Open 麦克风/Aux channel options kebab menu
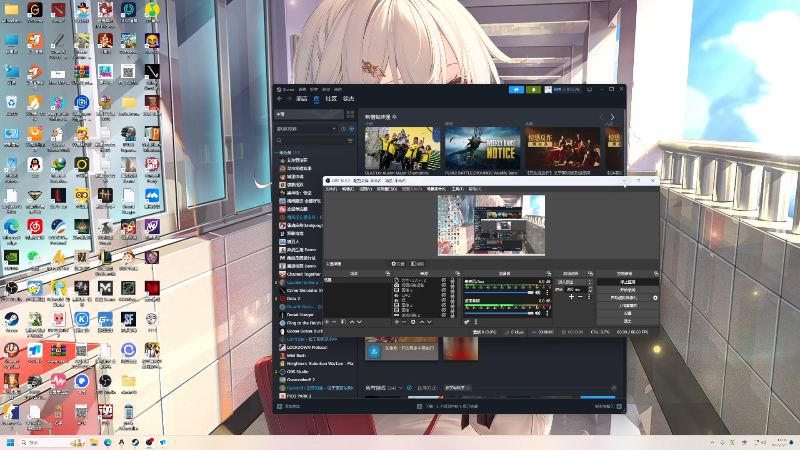The height and width of the screenshot is (450, 800). [x=547, y=292]
